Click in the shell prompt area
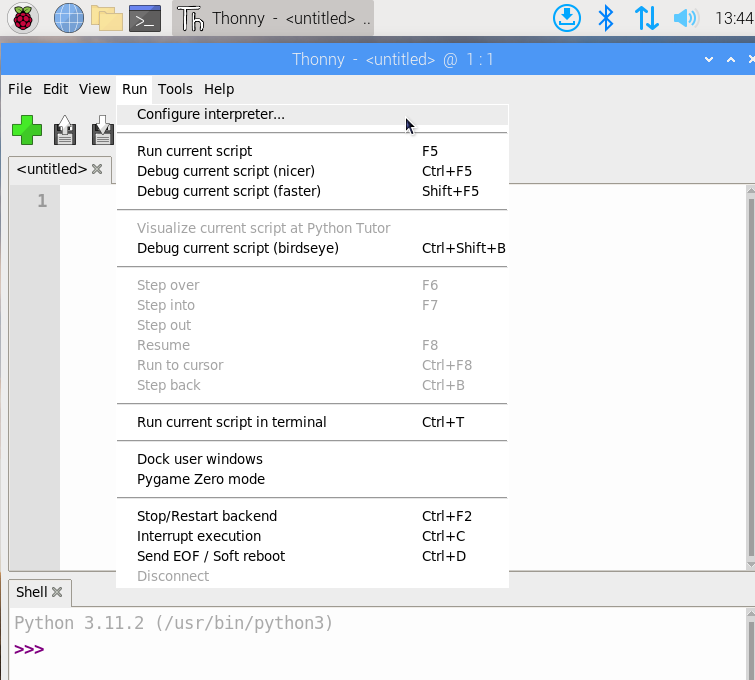Viewport: 755px width, 680px height. [x=376, y=649]
